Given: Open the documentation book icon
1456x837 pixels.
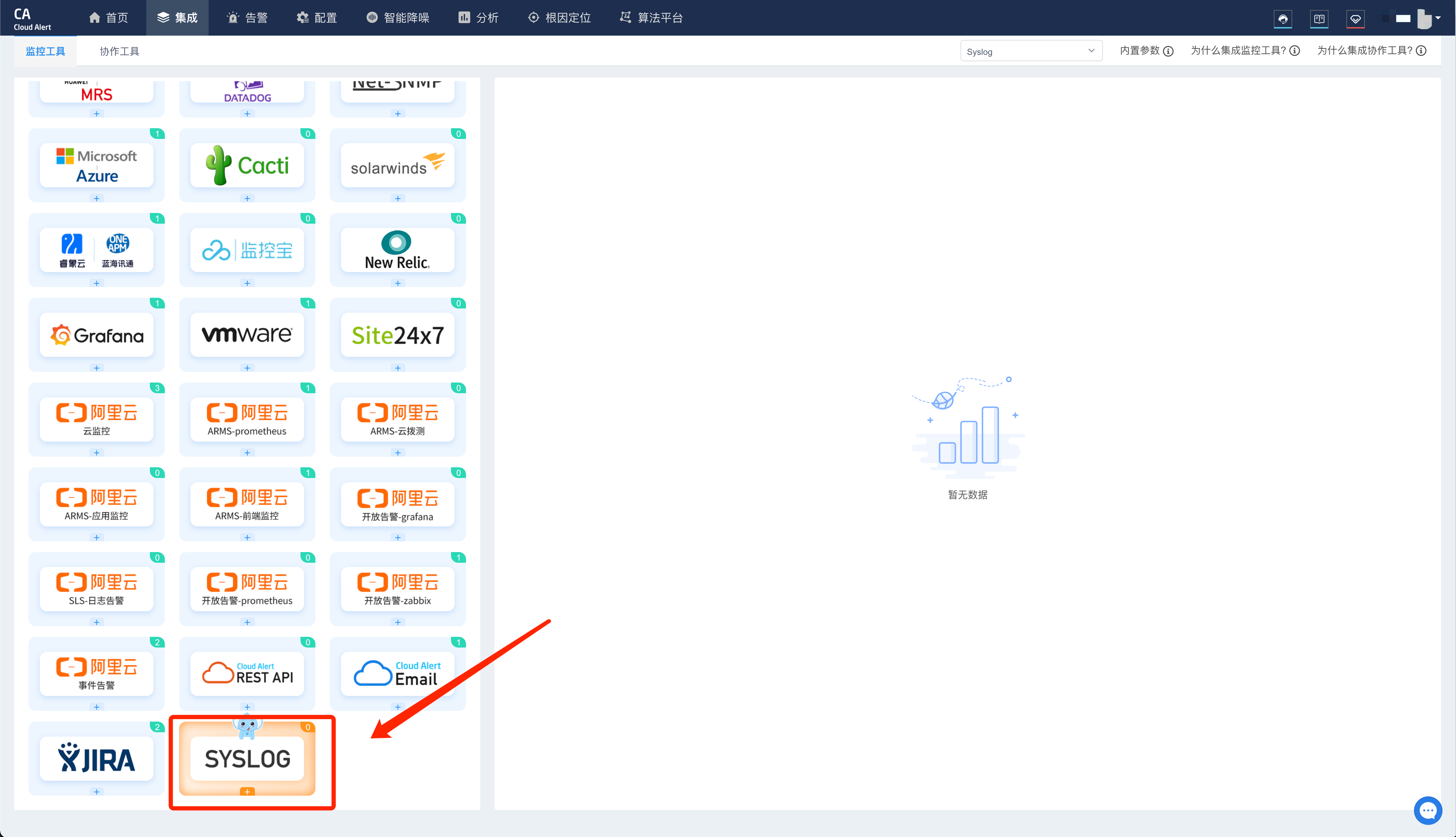Looking at the screenshot, I should coord(1319,19).
